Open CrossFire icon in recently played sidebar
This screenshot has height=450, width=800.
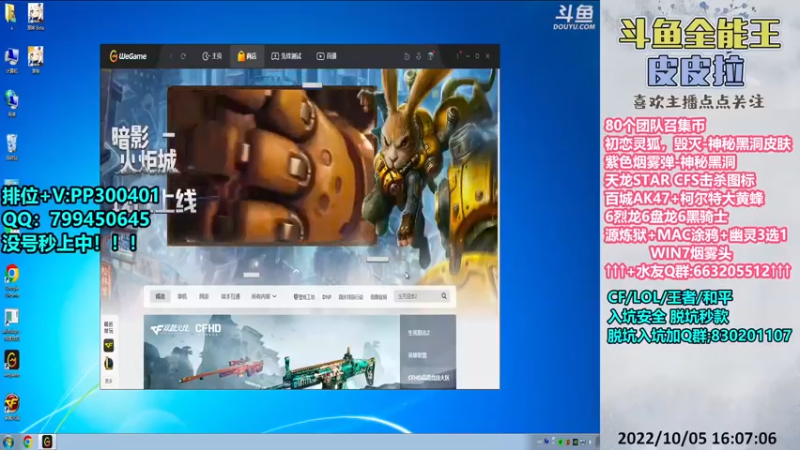point(109,346)
